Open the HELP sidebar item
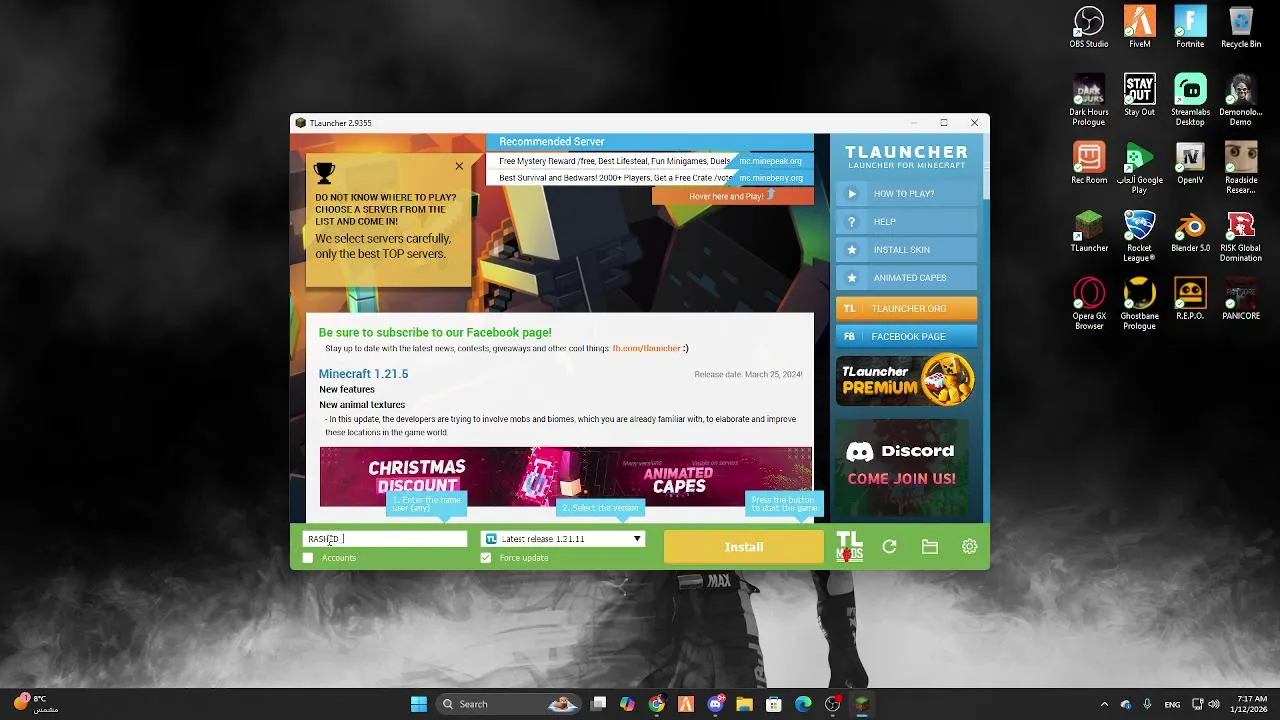 (x=906, y=222)
